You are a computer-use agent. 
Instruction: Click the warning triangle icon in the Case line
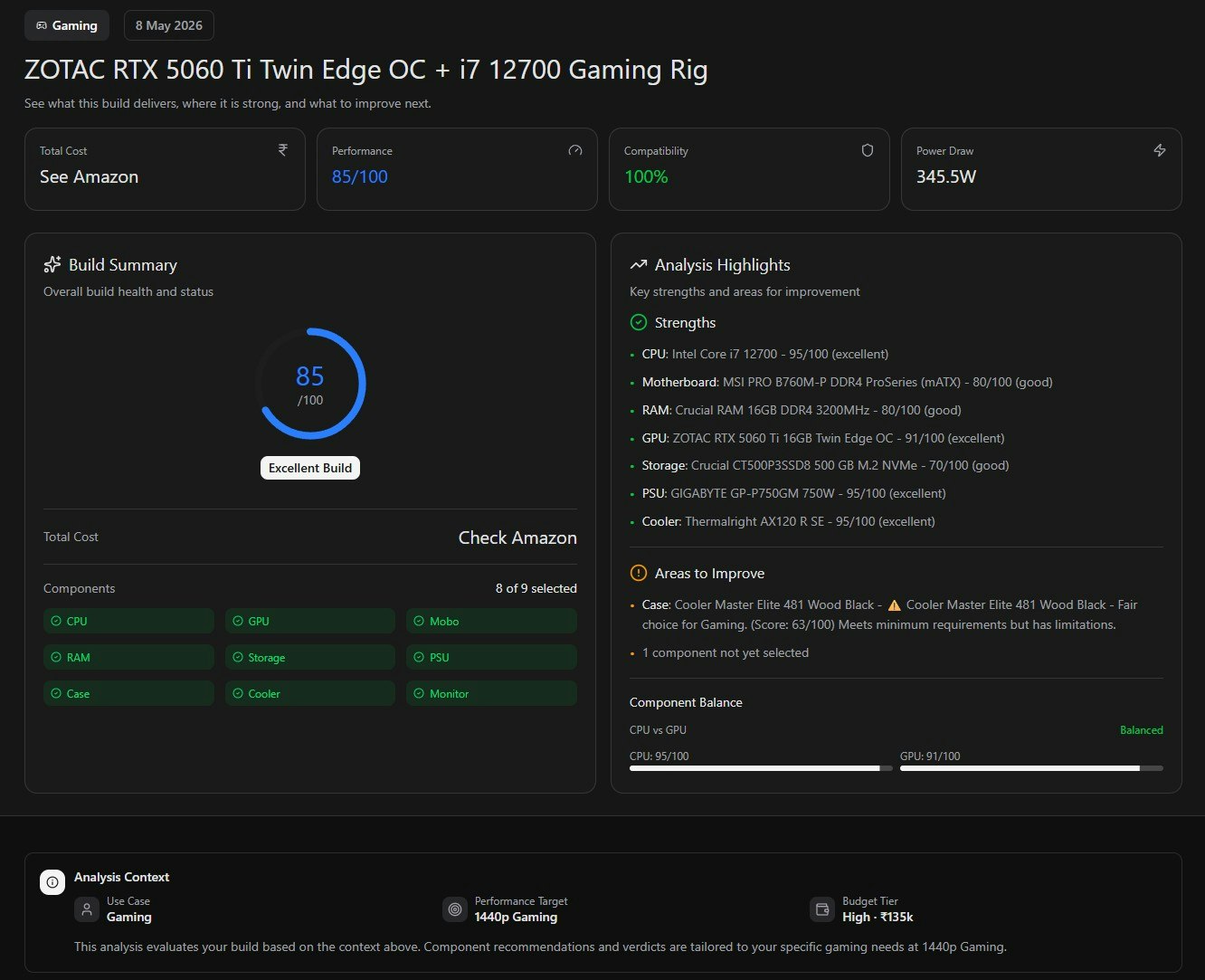pyautogui.click(x=895, y=605)
